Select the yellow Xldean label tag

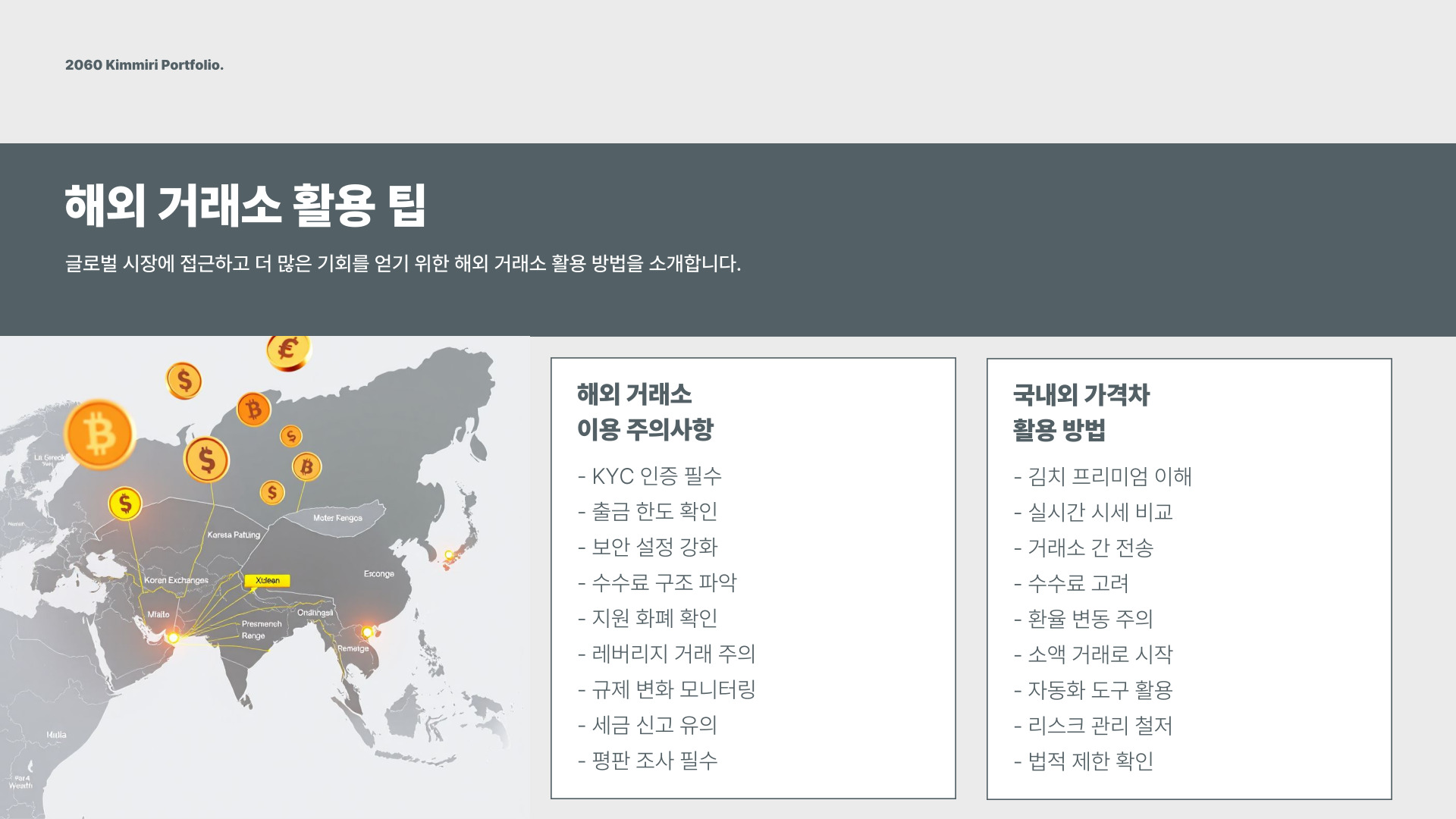pyautogui.click(x=267, y=581)
